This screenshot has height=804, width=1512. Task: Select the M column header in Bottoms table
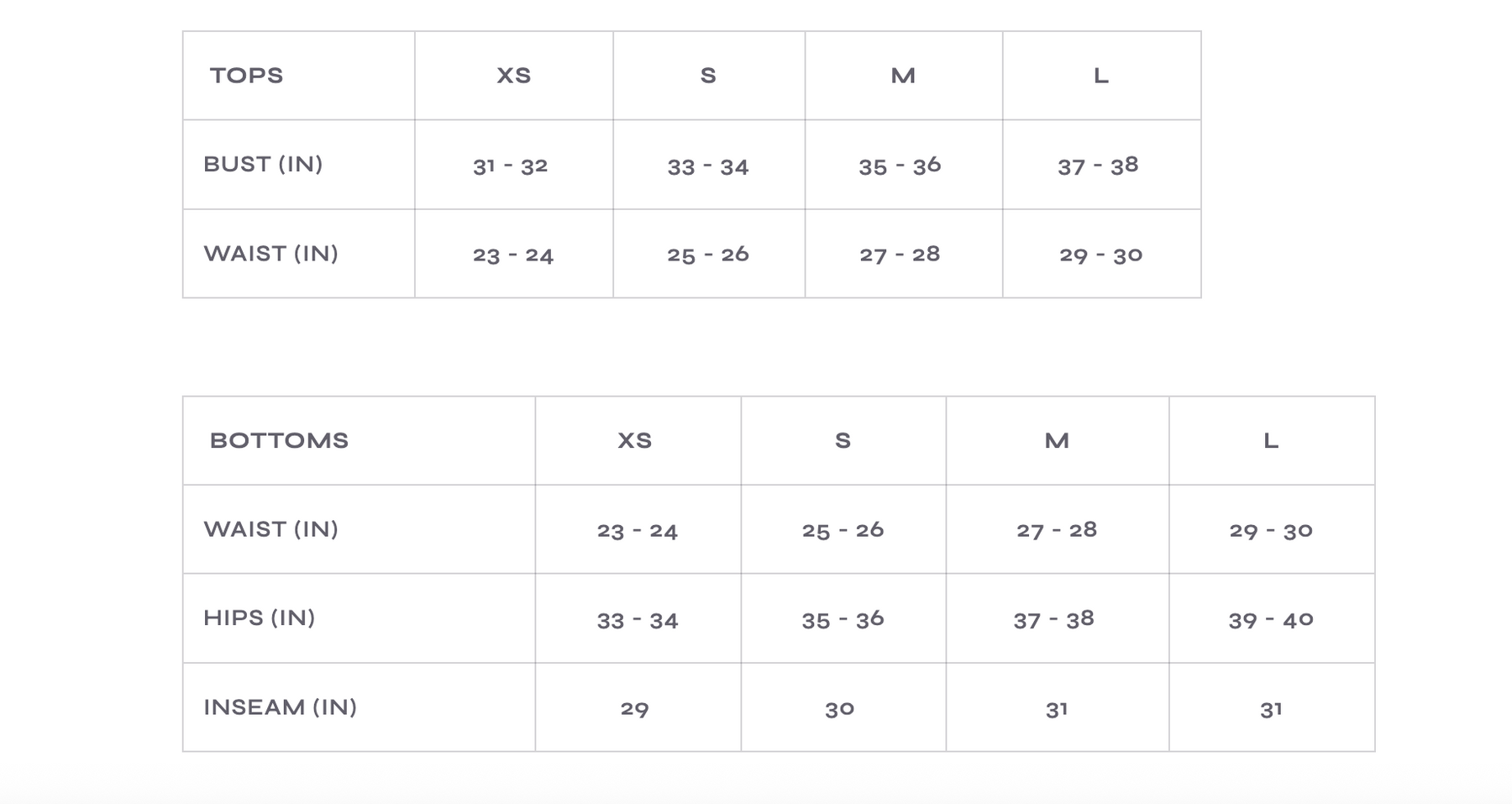click(x=1057, y=441)
